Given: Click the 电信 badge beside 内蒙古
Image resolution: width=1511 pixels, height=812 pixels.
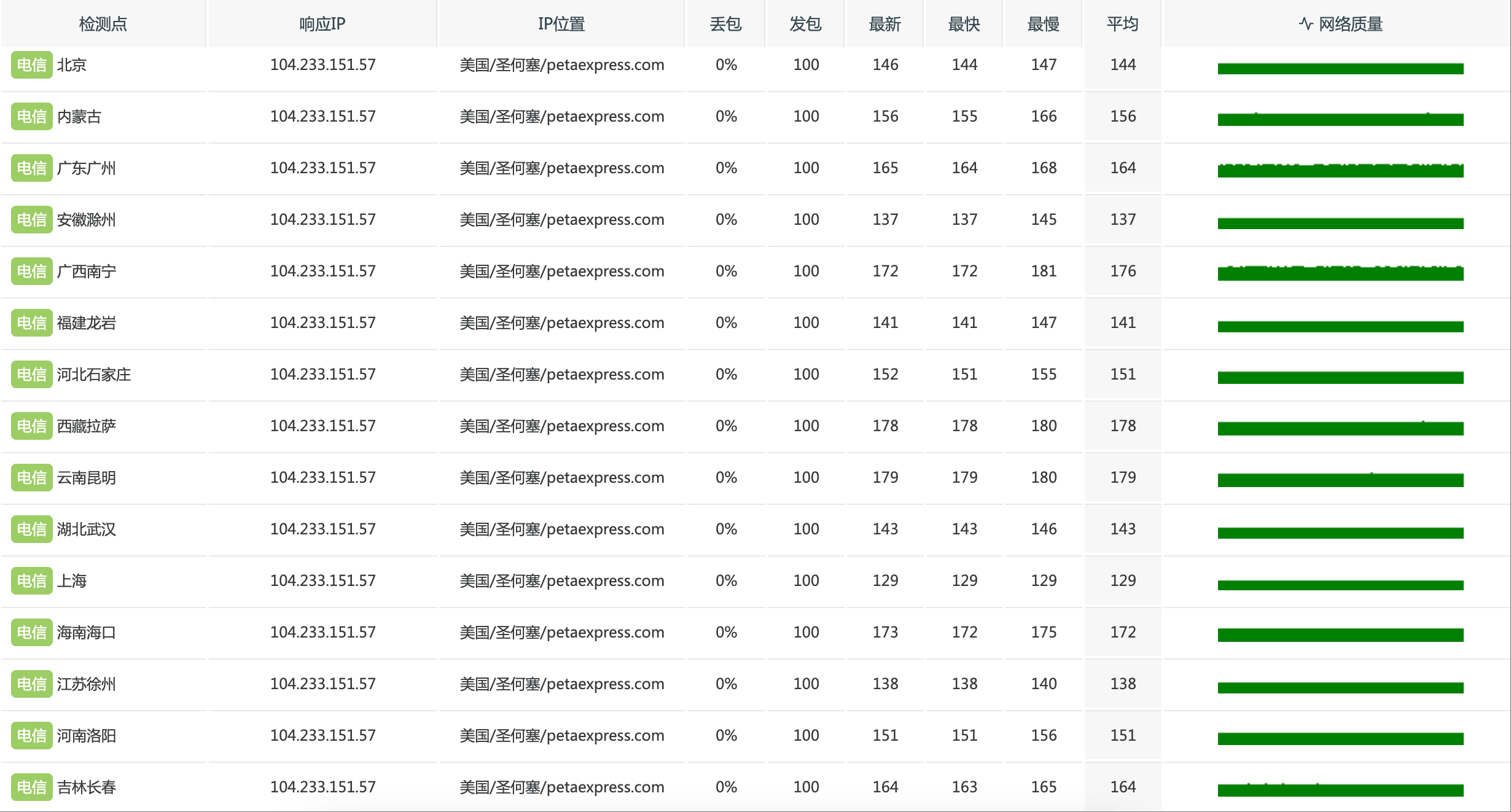Looking at the screenshot, I should pyautogui.click(x=31, y=117).
